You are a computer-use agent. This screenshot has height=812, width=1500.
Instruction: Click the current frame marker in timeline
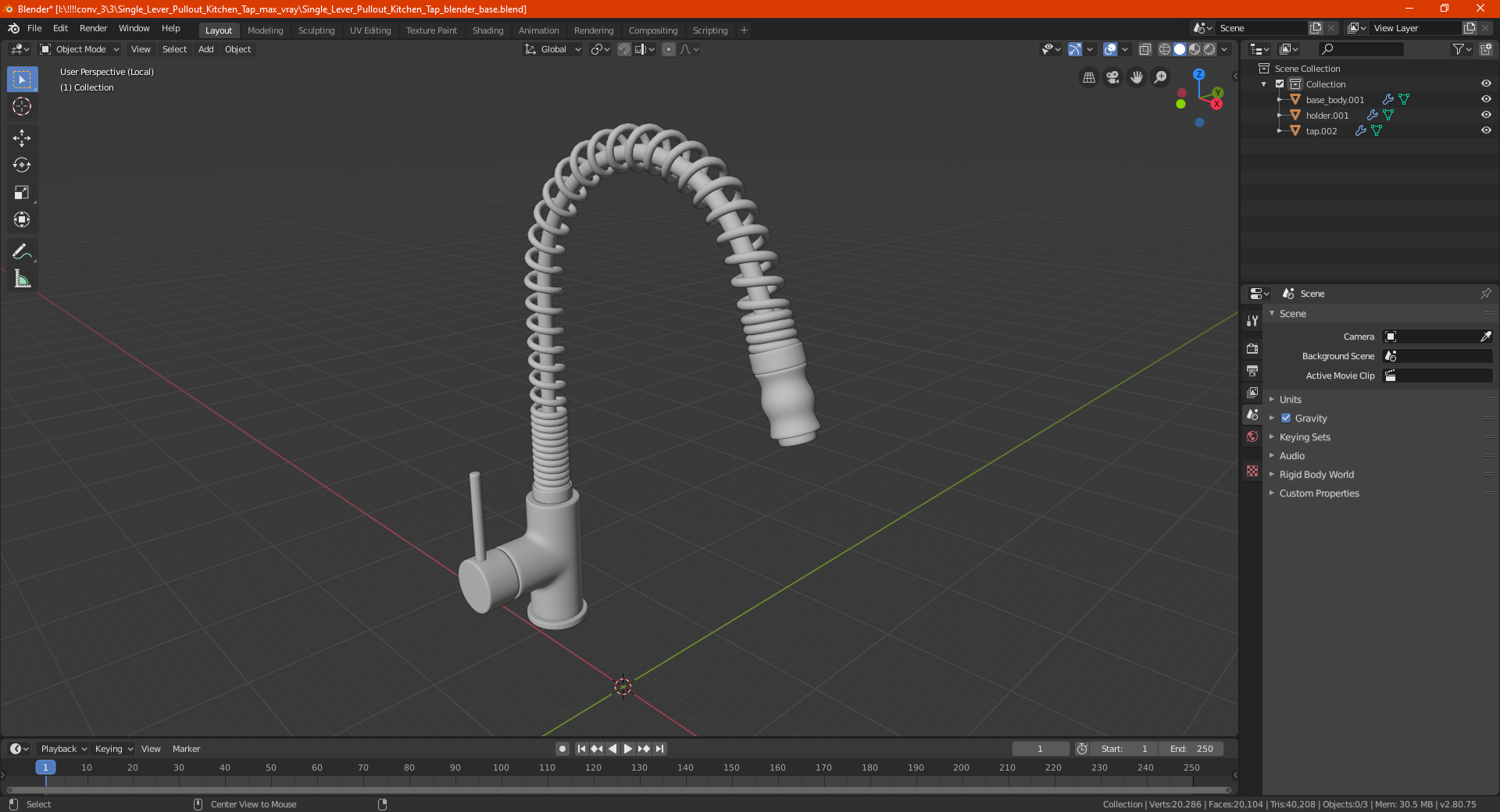coord(45,767)
